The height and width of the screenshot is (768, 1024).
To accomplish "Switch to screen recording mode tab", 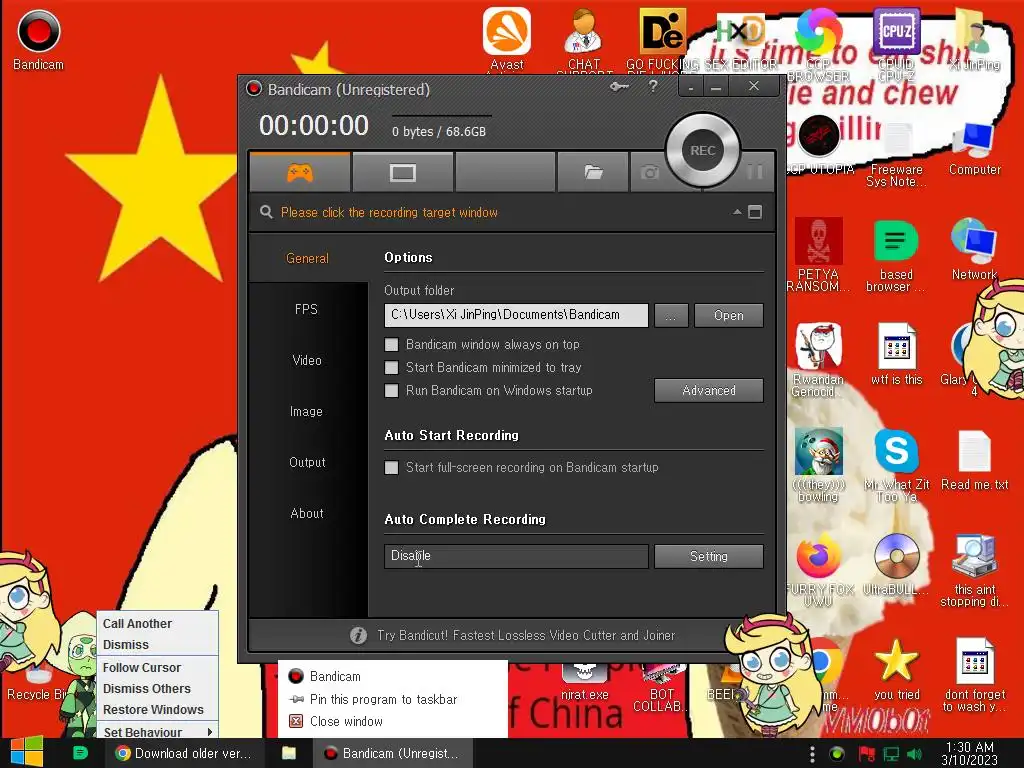I will [x=402, y=172].
